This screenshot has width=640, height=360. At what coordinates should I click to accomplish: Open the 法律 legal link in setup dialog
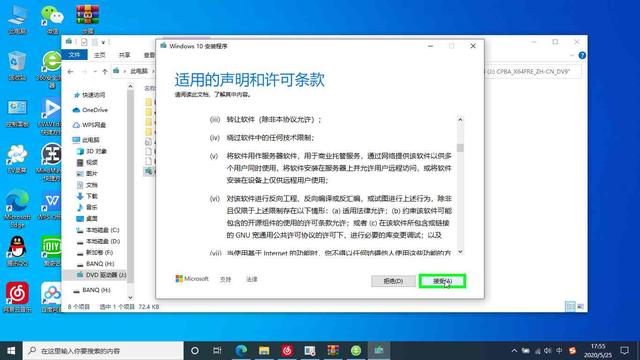(252, 280)
